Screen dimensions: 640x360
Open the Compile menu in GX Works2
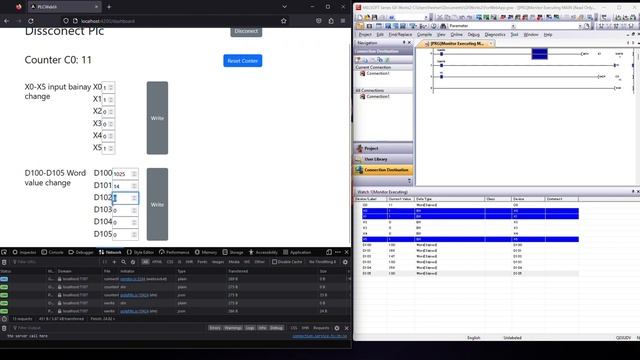(424, 35)
